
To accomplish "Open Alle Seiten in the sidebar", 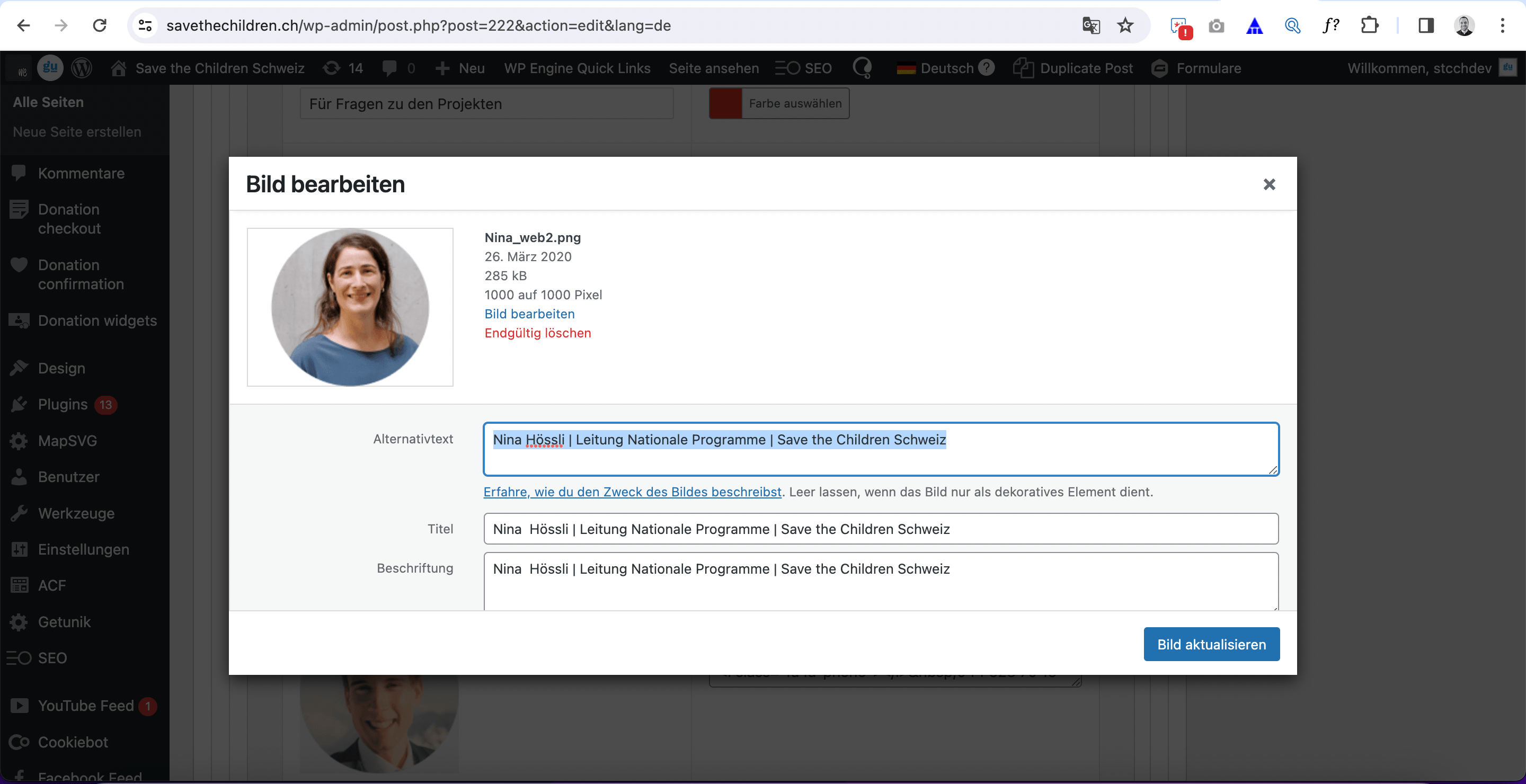I will click(x=49, y=102).
